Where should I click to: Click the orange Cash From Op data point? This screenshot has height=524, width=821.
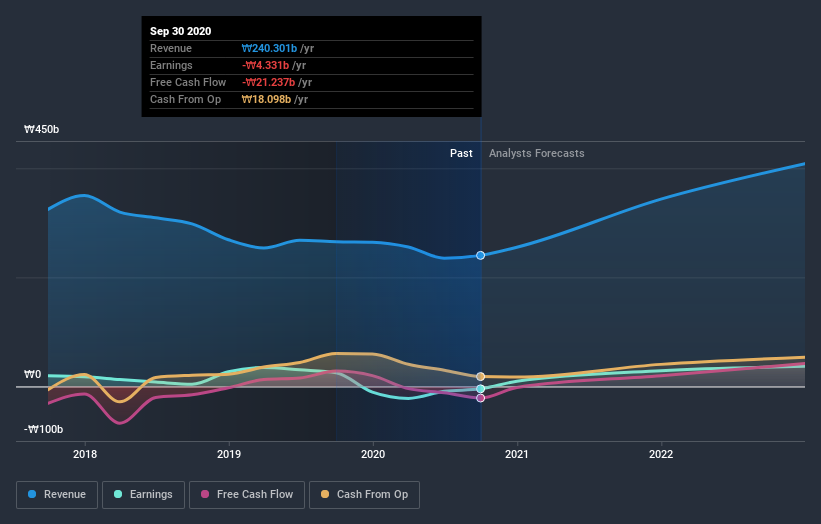[x=480, y=376]
